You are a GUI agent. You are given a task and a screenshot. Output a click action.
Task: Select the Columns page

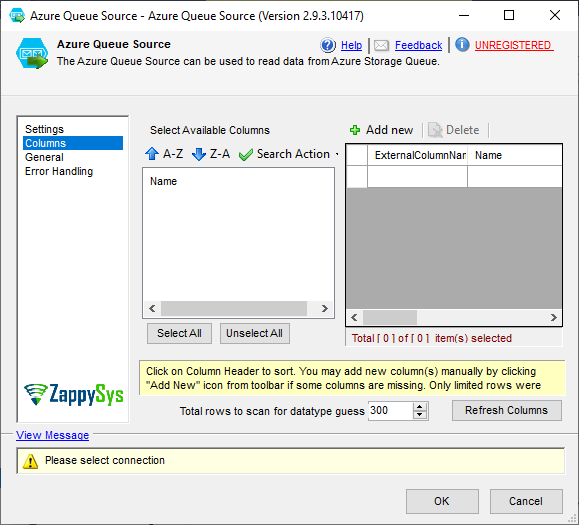[73, 143]
